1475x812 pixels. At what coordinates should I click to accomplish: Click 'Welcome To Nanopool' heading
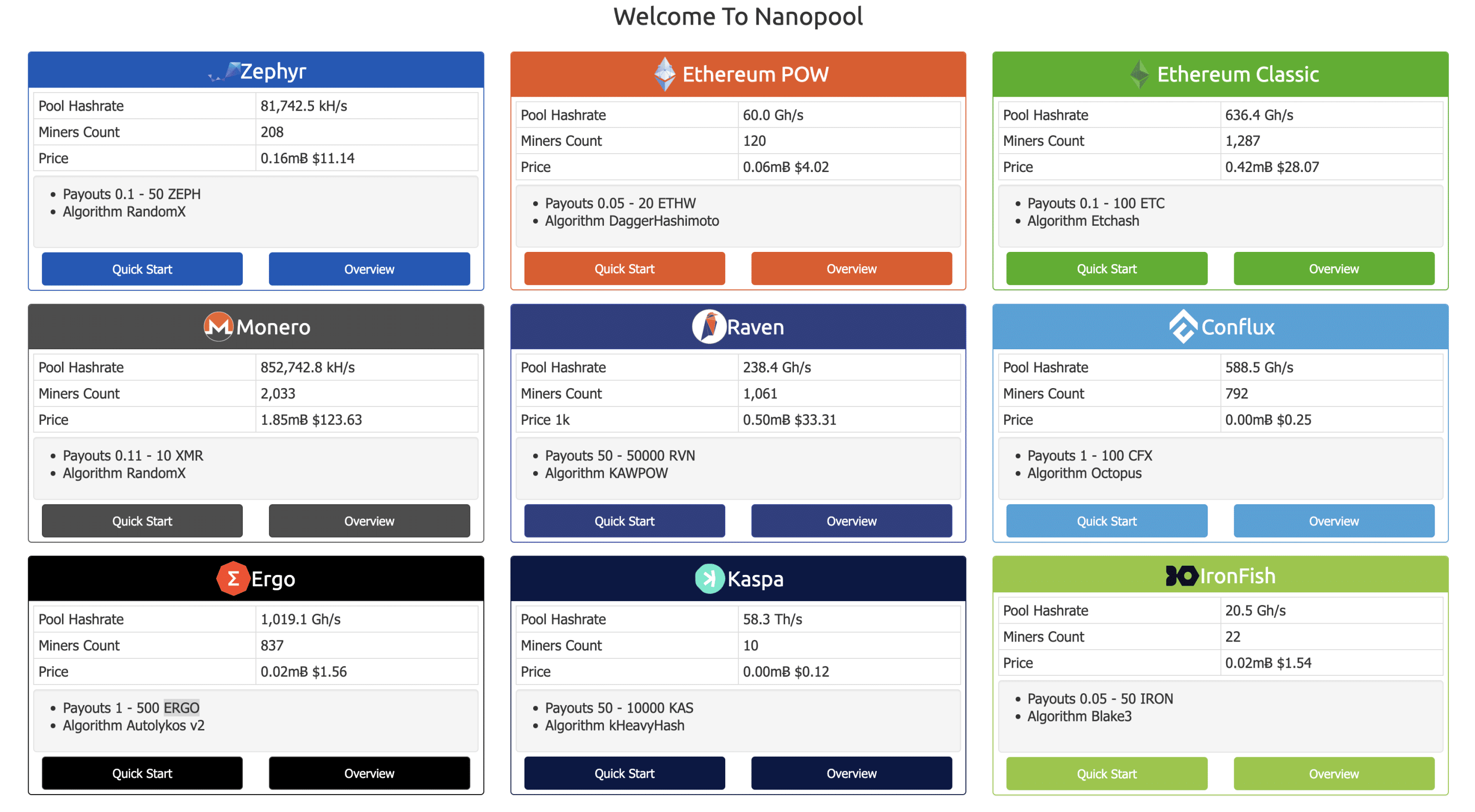click(737, 16)
